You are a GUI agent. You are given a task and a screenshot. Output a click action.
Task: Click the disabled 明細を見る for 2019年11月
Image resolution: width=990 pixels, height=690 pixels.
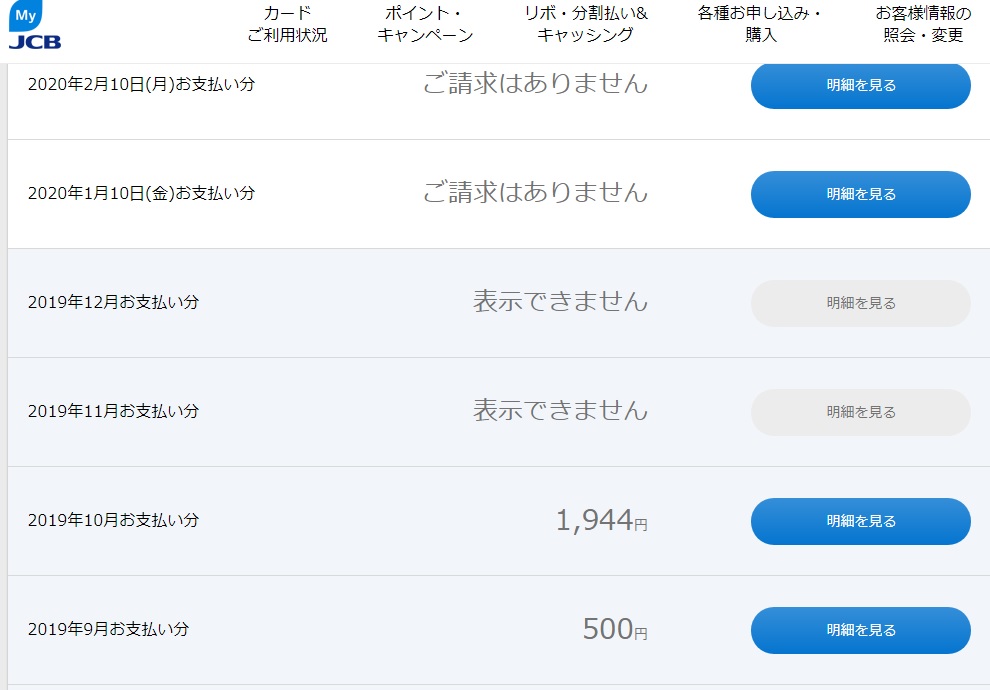[x=859, y=411]
